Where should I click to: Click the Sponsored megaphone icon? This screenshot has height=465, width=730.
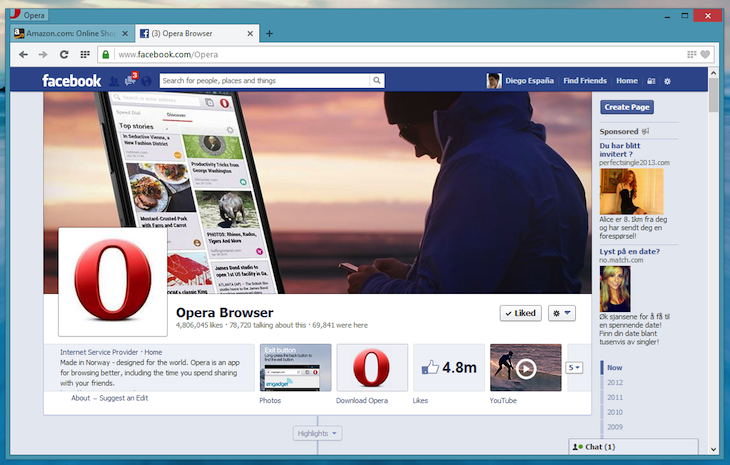645,131
